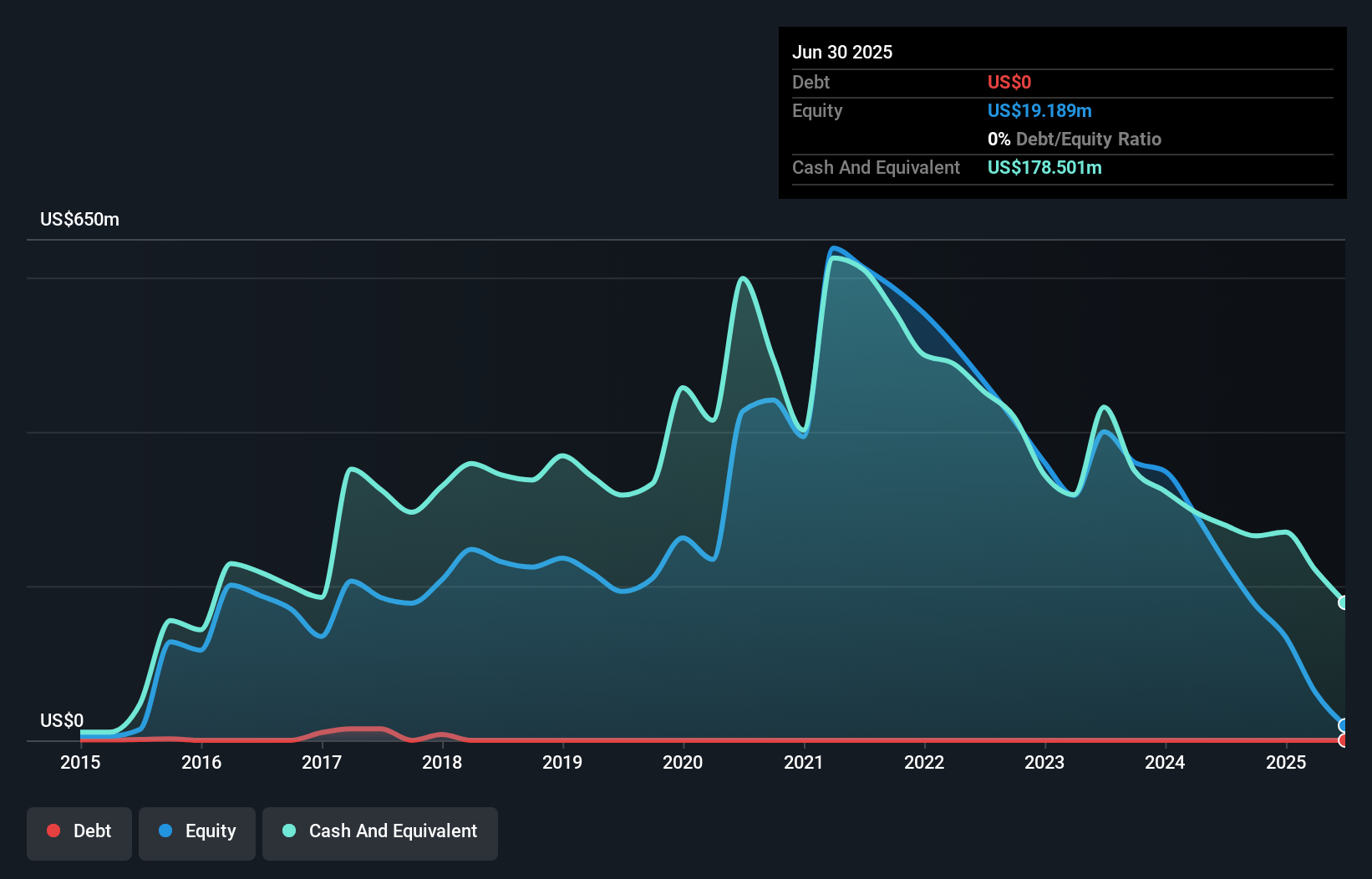
Task: Click the Jun 30 2025 tooltip header
Action: pos(842,52)
